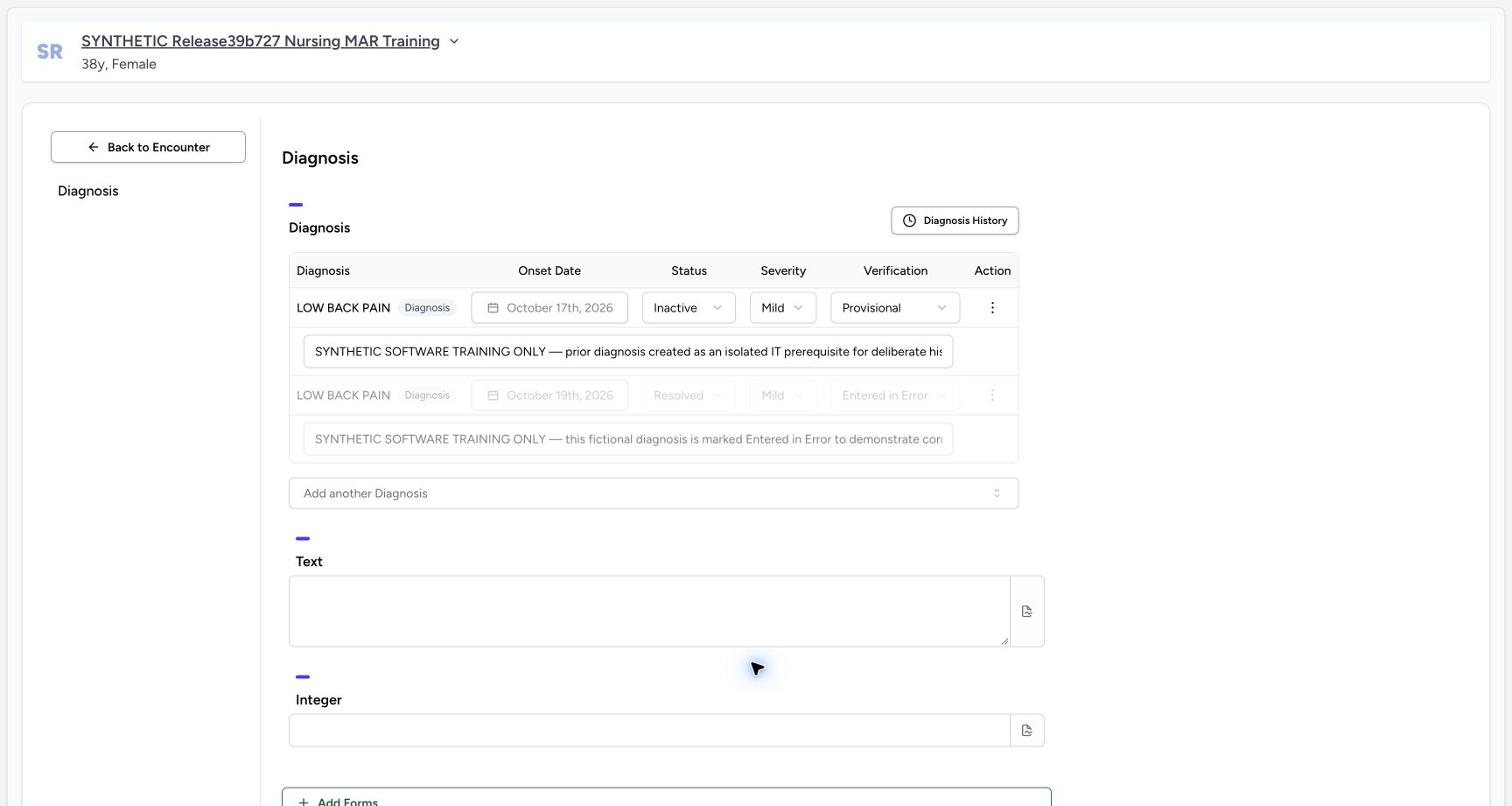The image size is (1512, 806).
Task: Click the calendar icon in the October 17th field
Action: pos(493,308)
